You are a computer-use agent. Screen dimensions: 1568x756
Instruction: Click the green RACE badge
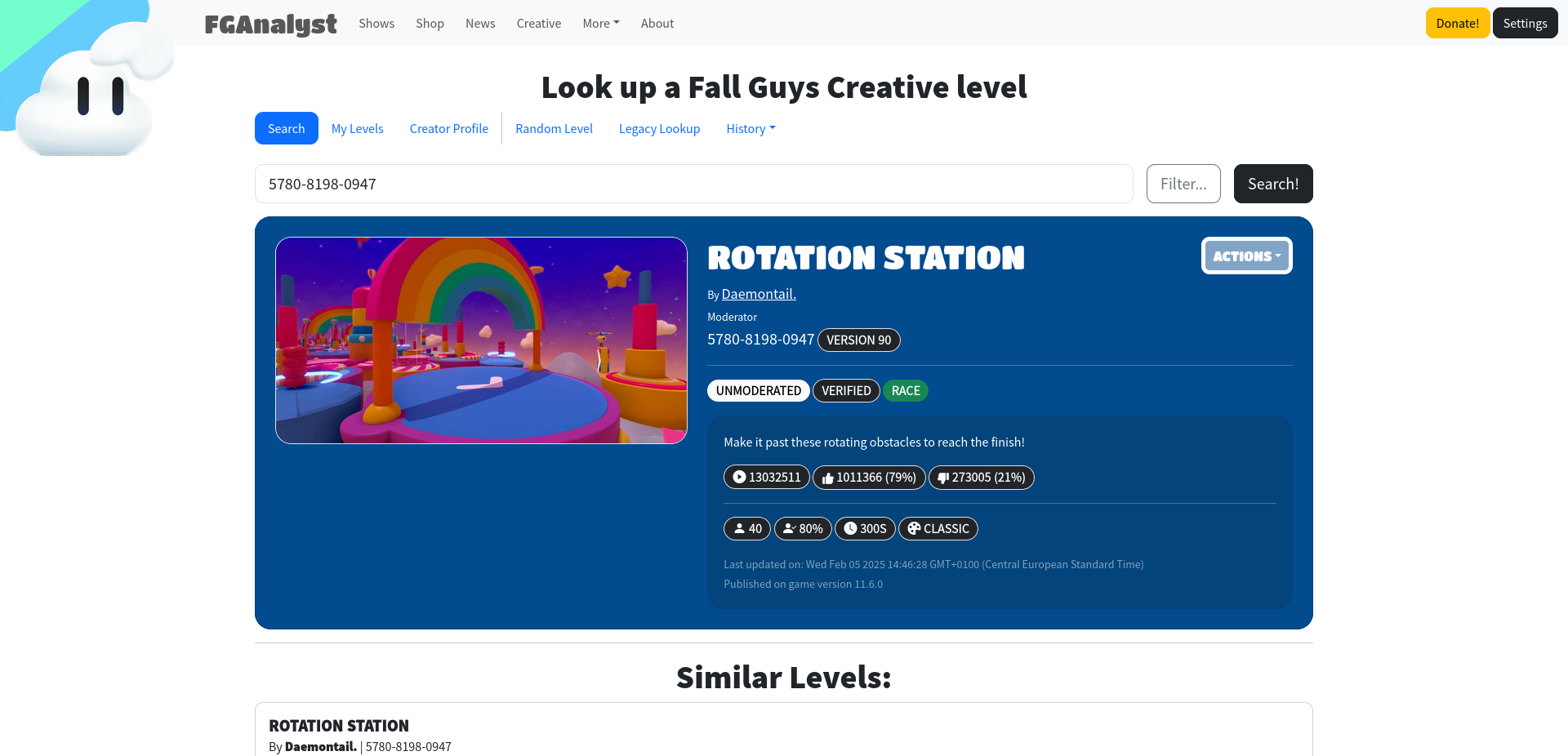tap(906, 390)
